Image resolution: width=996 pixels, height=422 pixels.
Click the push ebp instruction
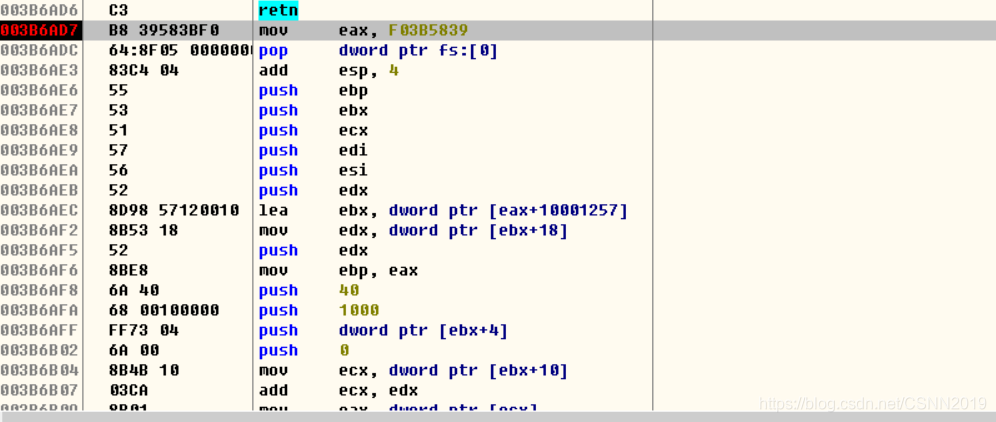pyautogui.click(x=313, y=90)
